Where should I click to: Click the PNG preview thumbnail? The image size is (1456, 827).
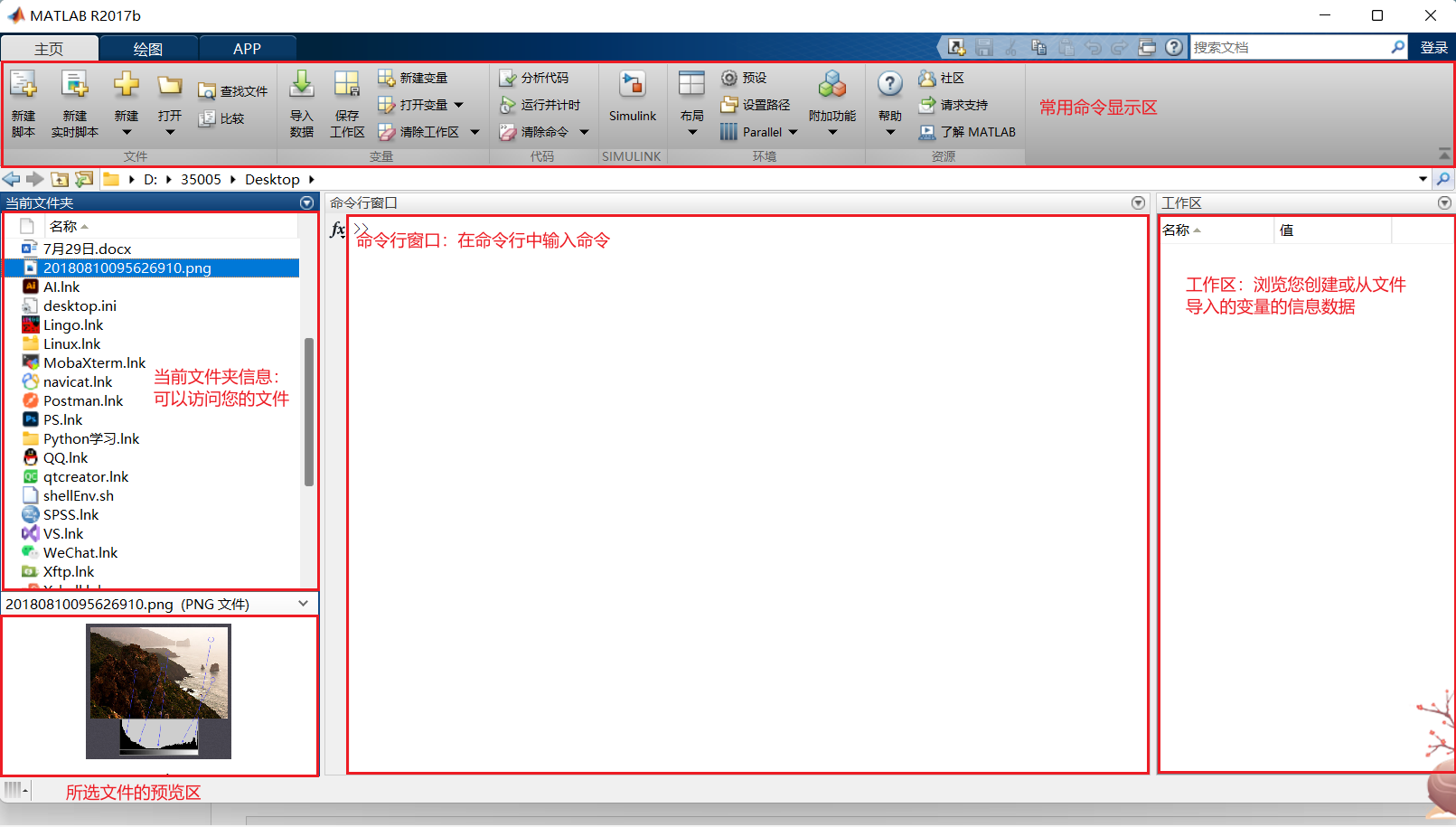coord(159,691)
